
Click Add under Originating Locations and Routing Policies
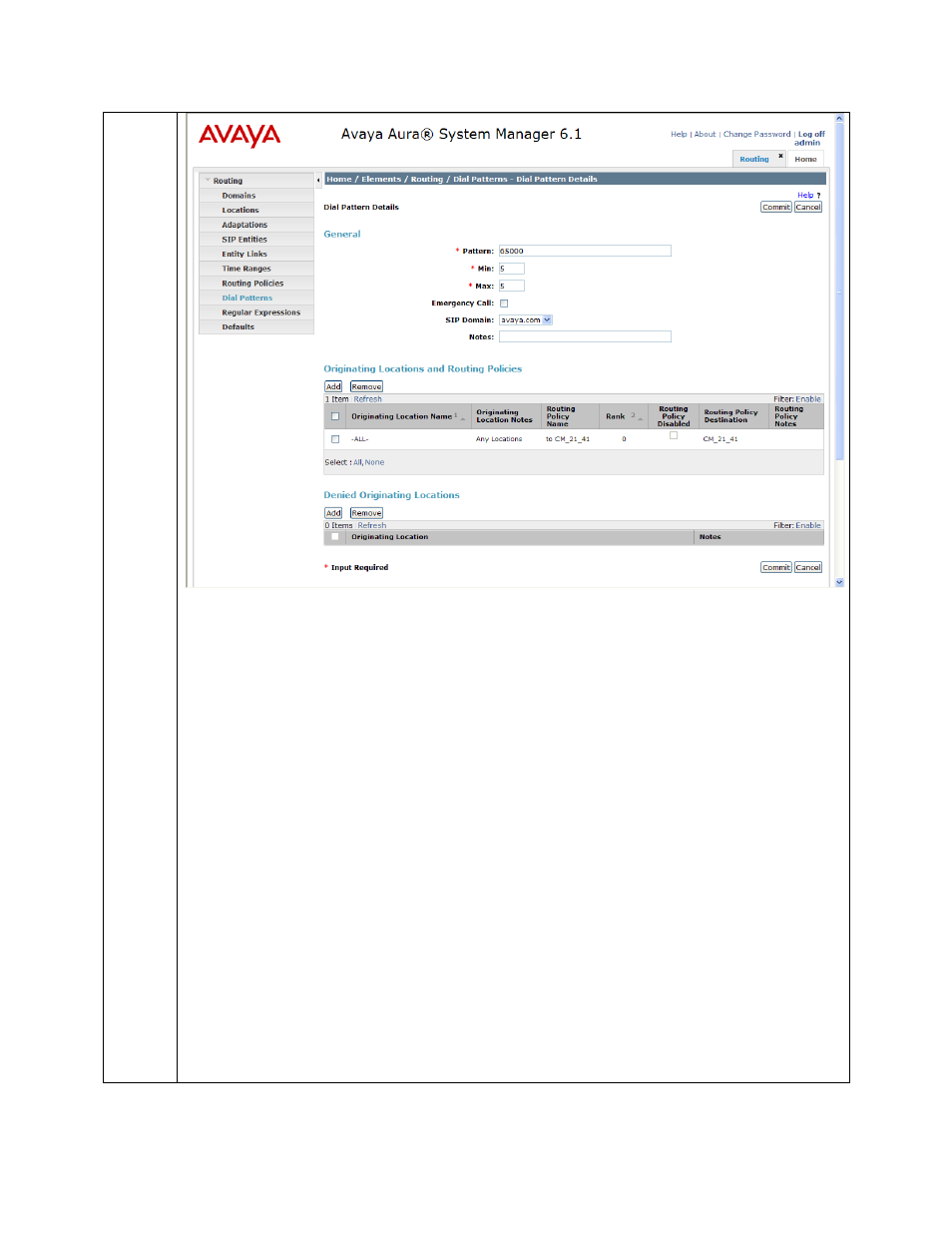(333, 387)
